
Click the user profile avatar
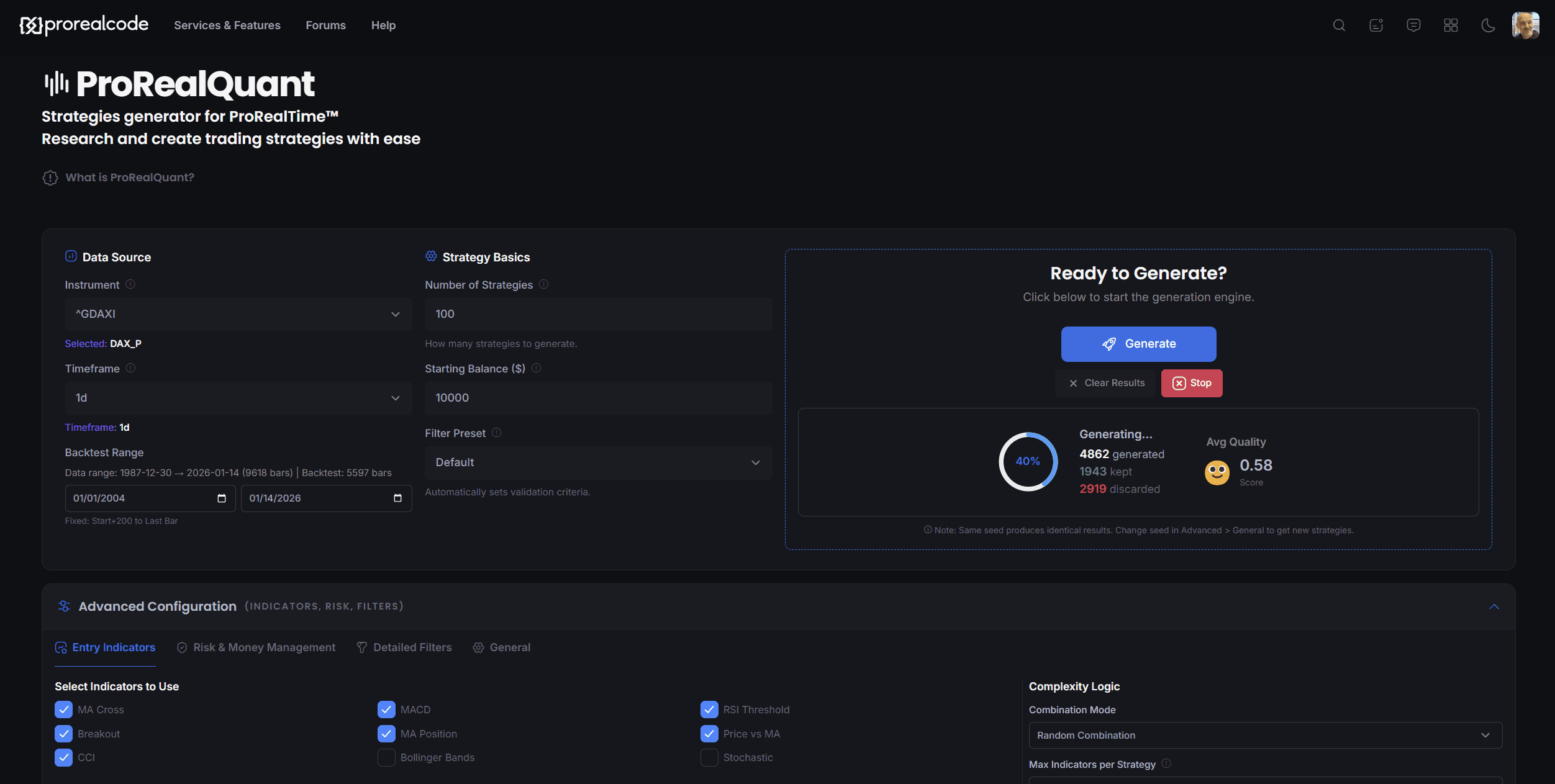(1525, 25)
